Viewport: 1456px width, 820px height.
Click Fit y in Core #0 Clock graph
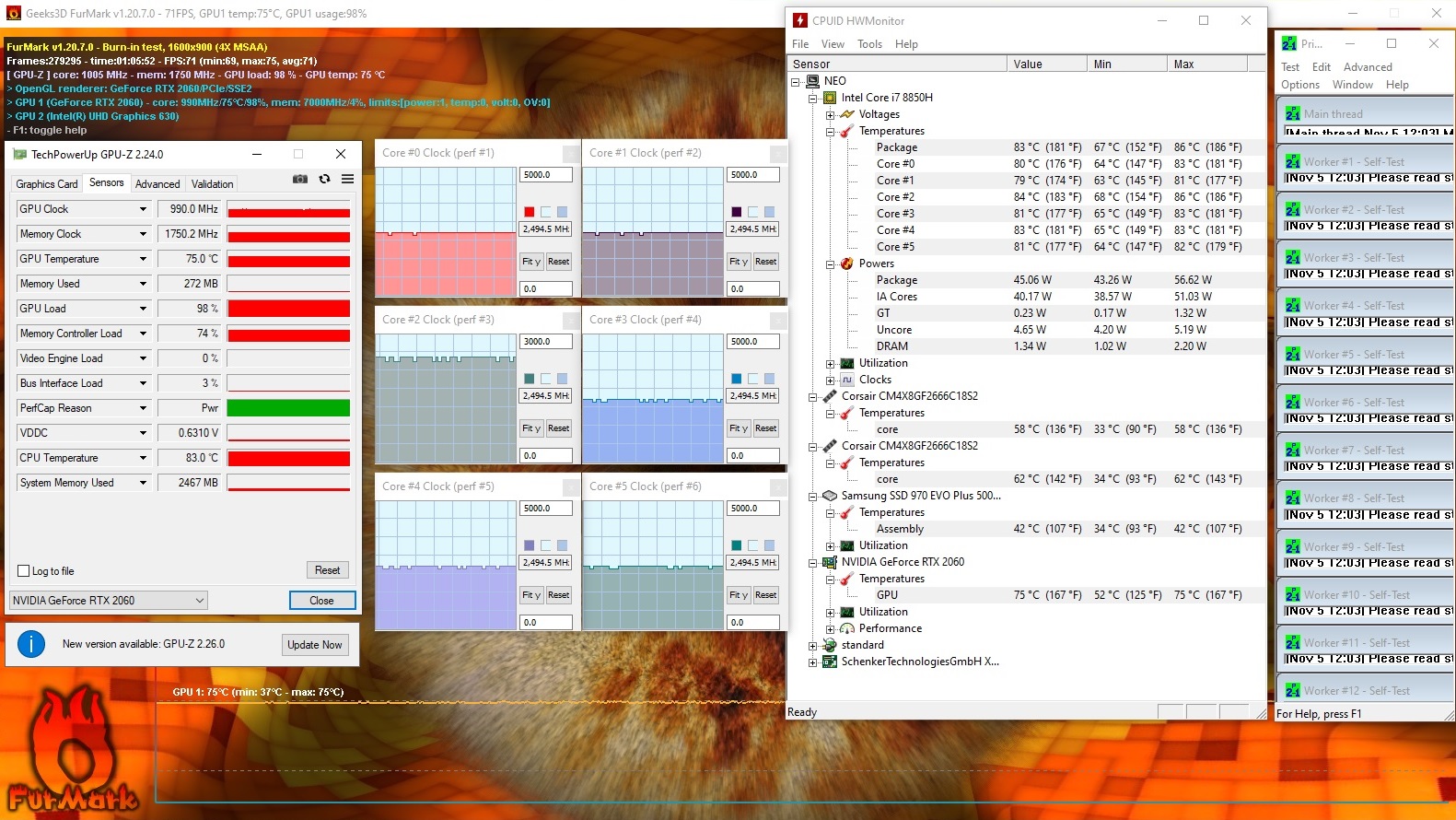[x=531, y=262]
